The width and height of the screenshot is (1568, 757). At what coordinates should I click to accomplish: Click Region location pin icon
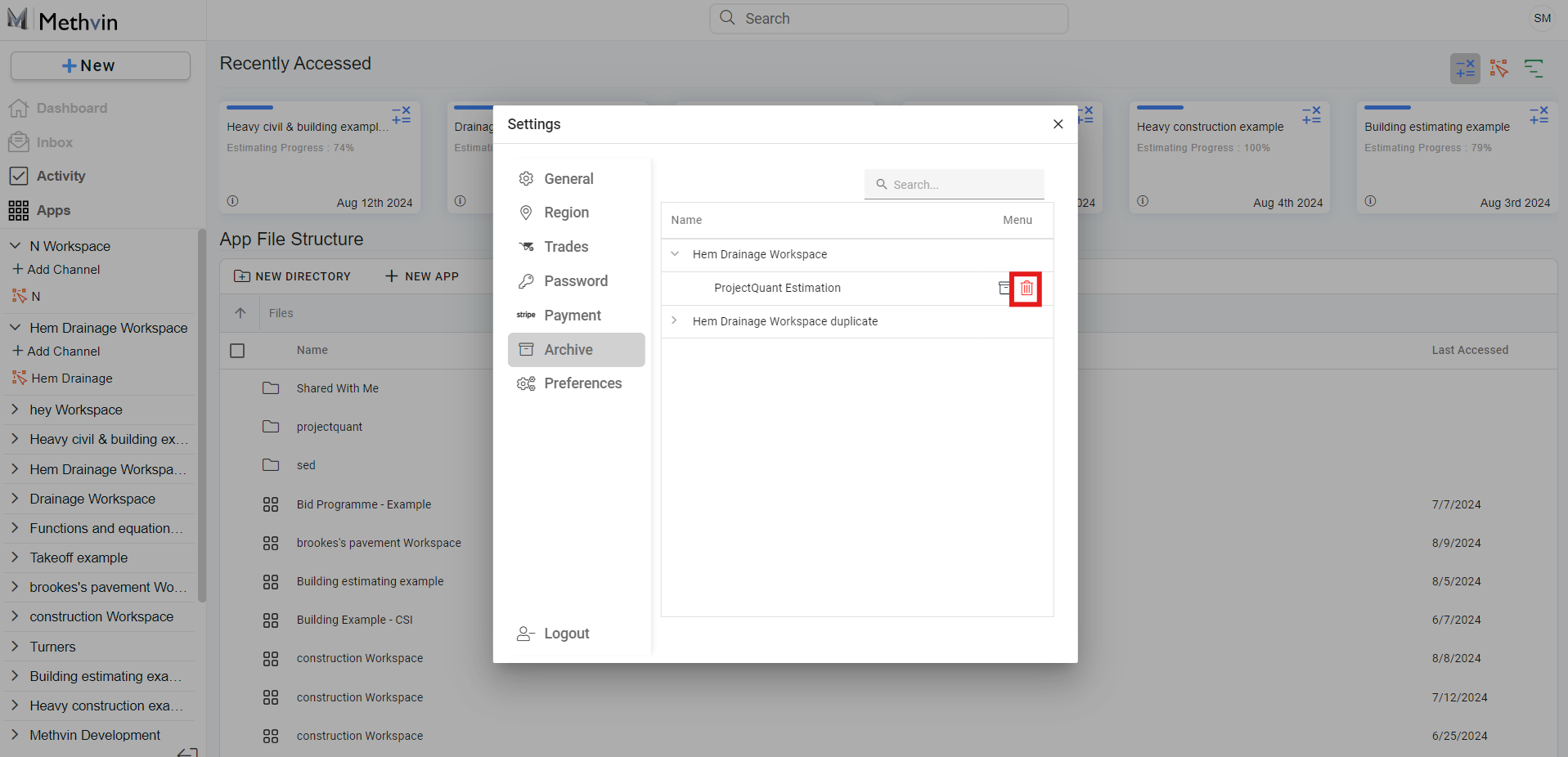(x=526, y=213)
